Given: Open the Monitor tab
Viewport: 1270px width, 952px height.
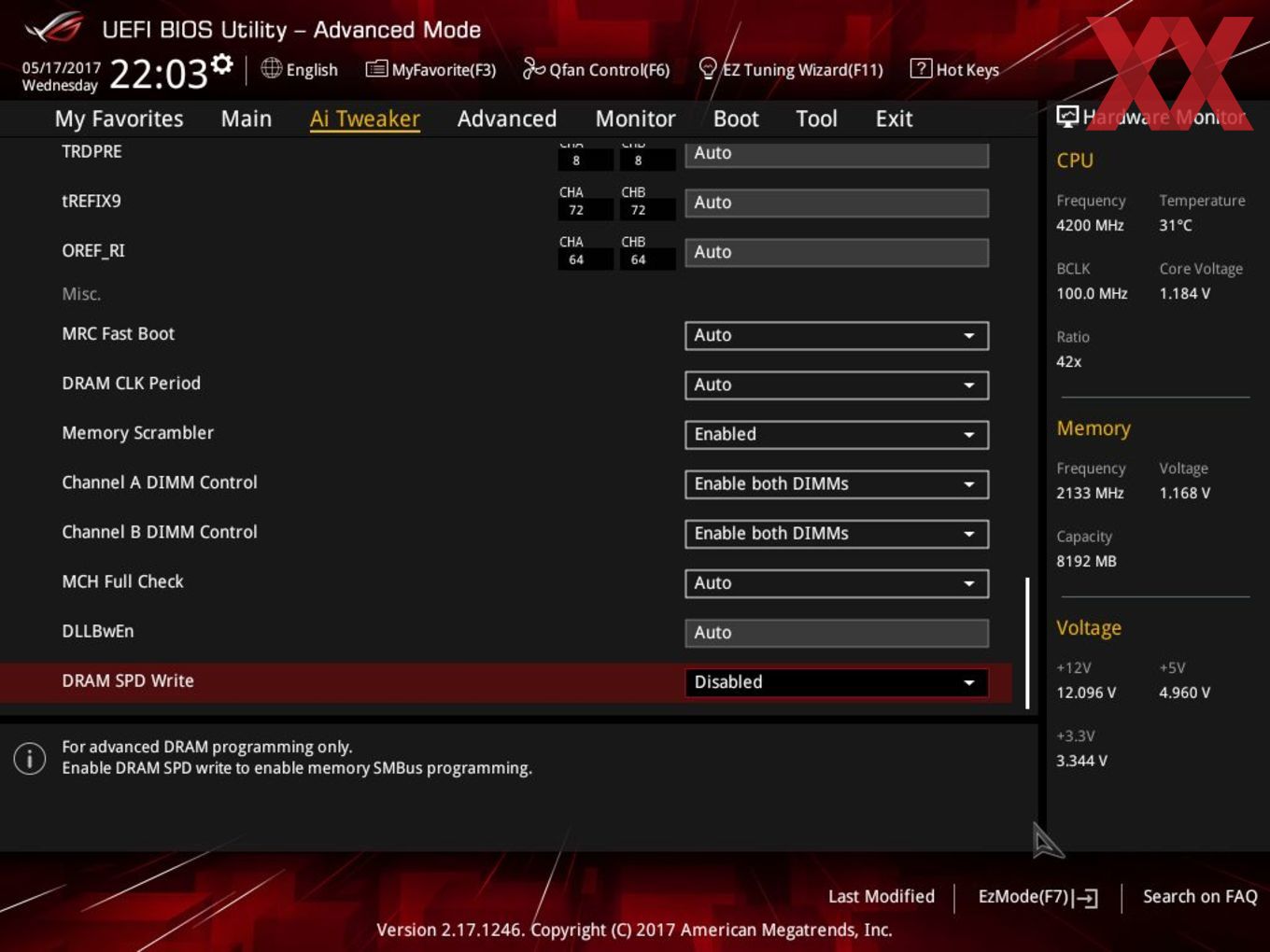Looking at the screenshot, I should [635, 119].
